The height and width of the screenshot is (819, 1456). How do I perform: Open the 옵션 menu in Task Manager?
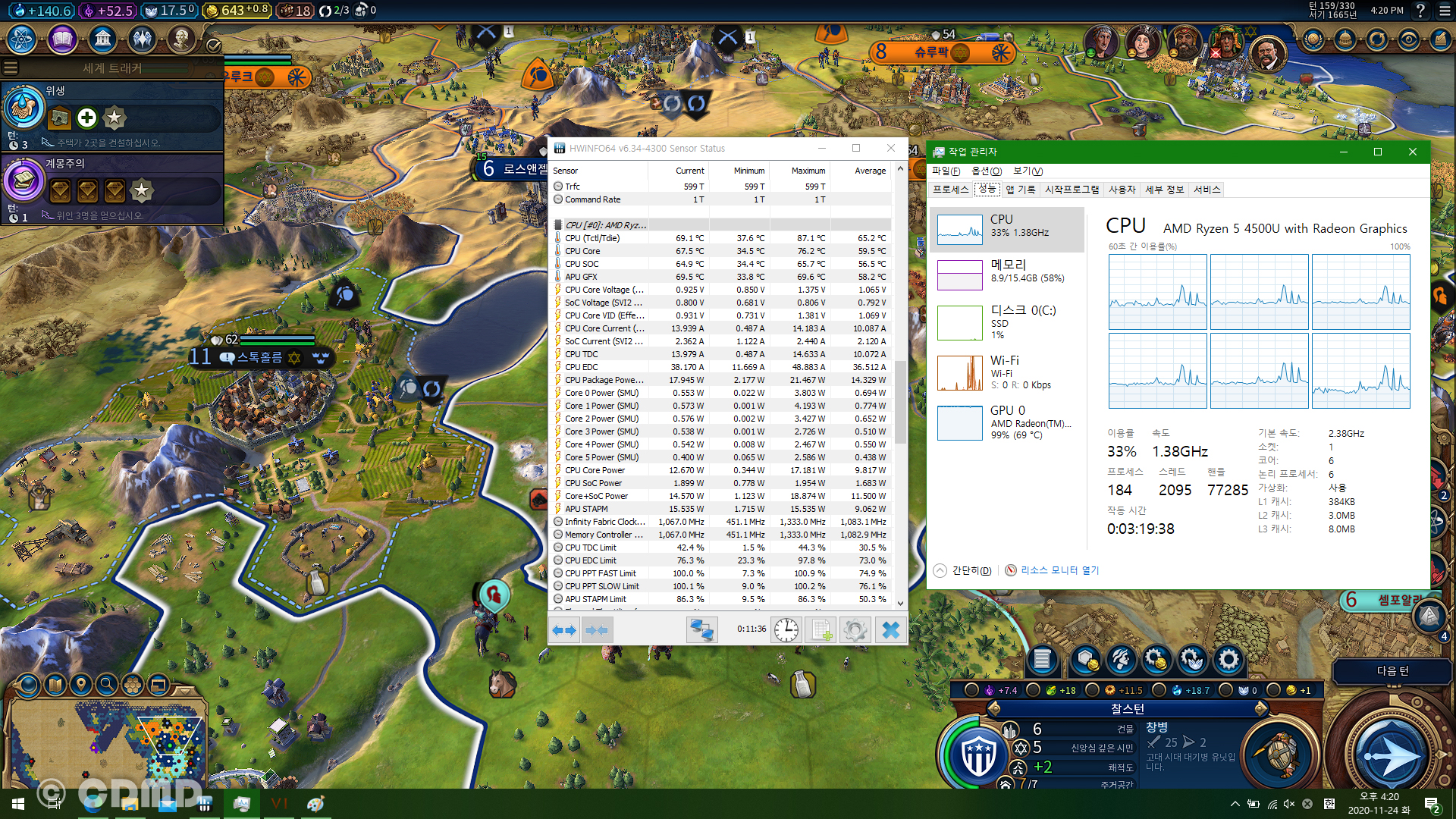click(986, 171)
